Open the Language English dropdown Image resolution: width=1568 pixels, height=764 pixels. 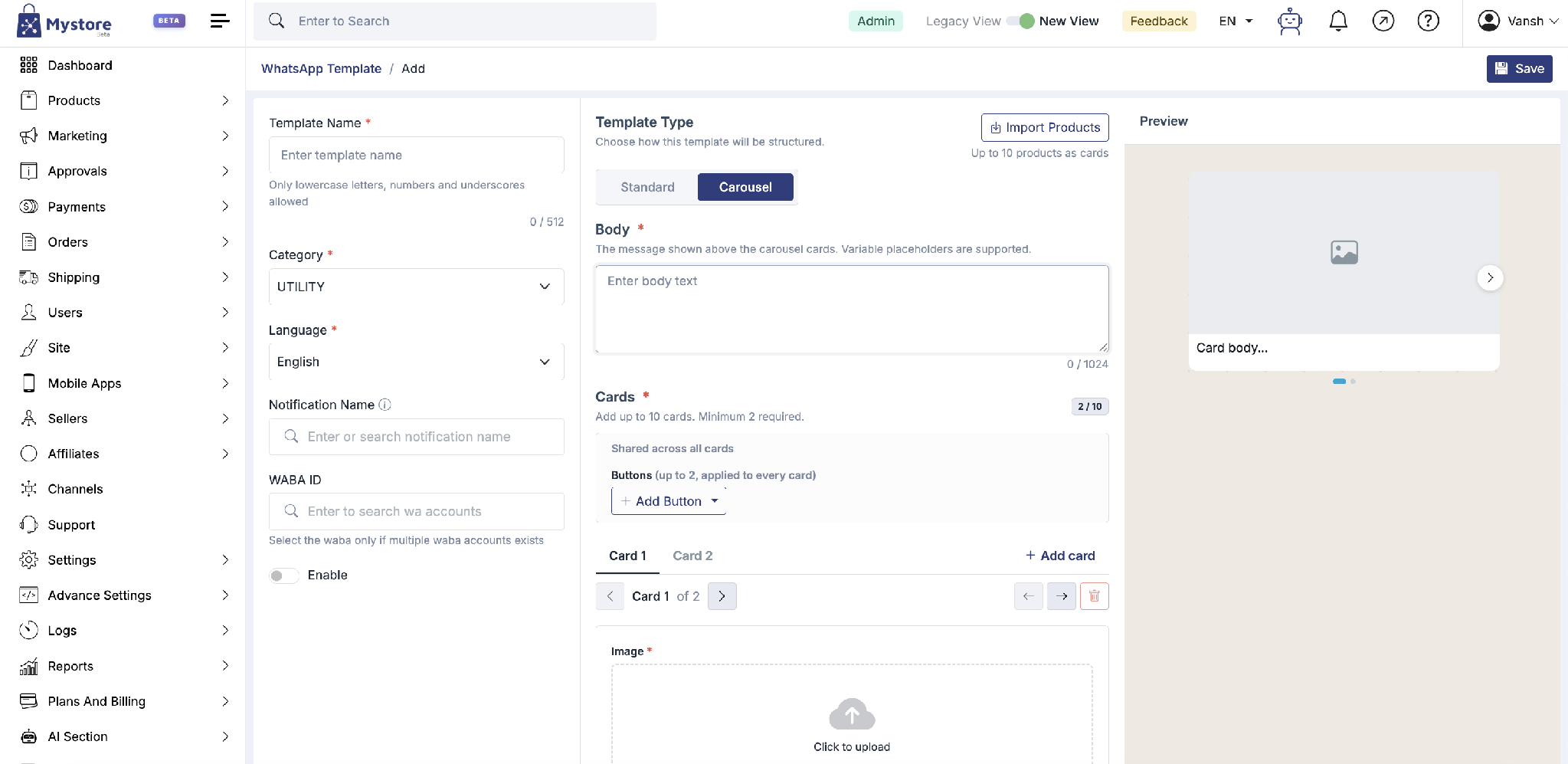416,362
